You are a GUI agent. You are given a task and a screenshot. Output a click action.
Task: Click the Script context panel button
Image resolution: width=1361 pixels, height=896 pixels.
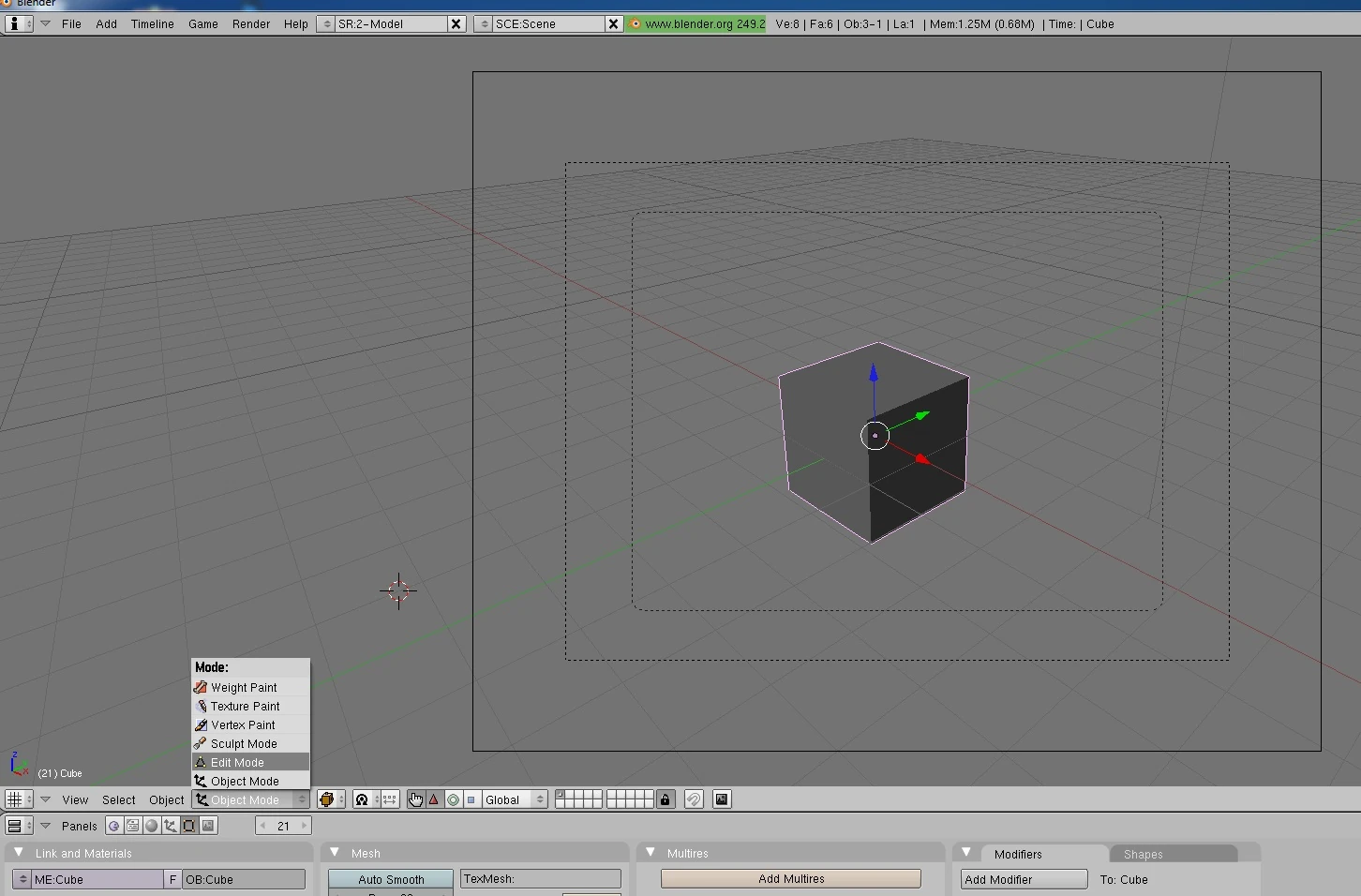(133, 826)
